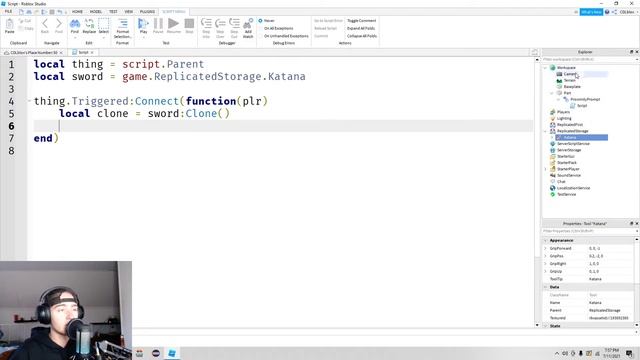This screenshot has width=640, height=360.
Task: Click the ToolTip value Katana field
Action: 610,279
